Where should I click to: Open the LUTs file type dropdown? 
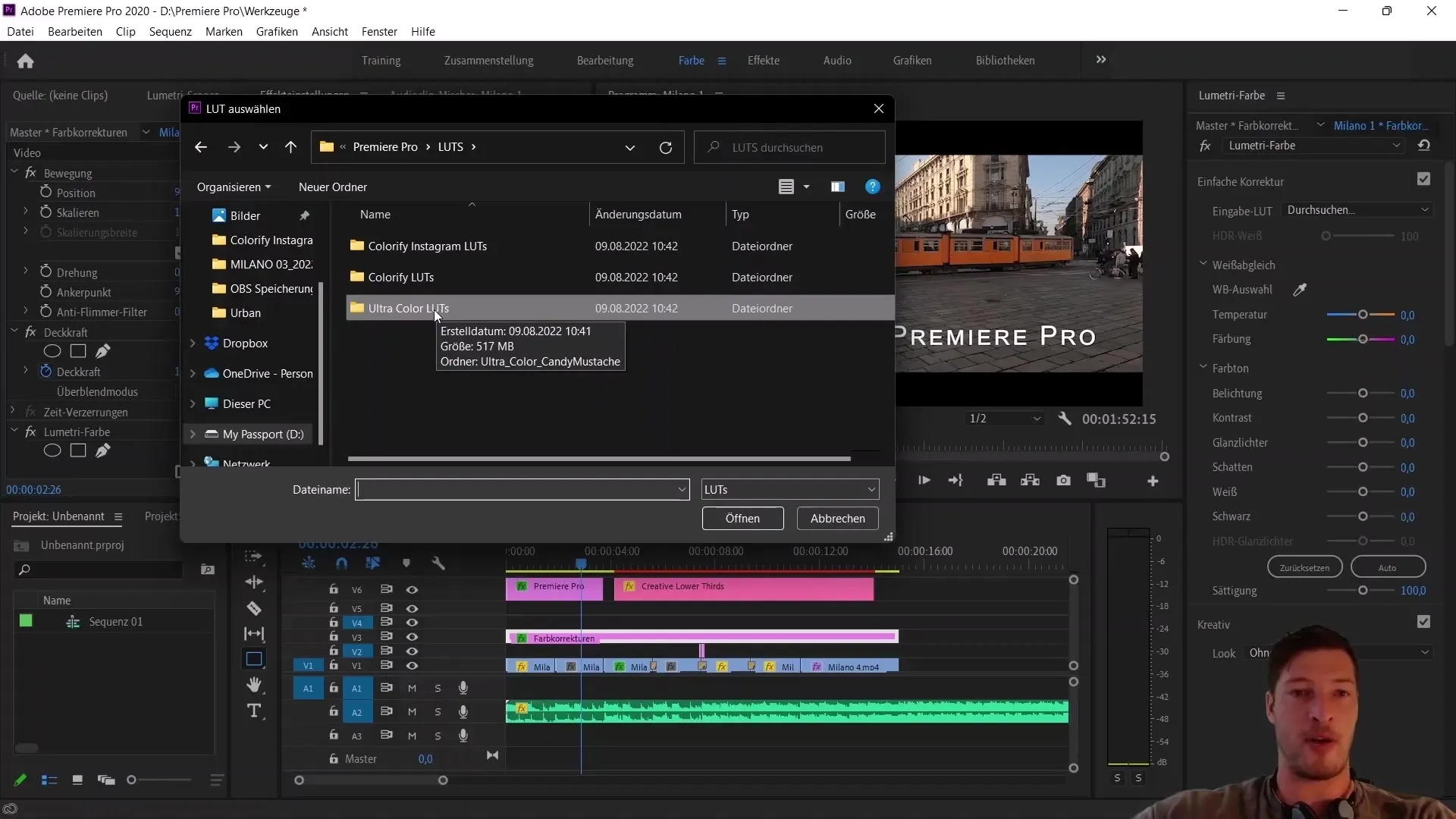coord(790,490)
